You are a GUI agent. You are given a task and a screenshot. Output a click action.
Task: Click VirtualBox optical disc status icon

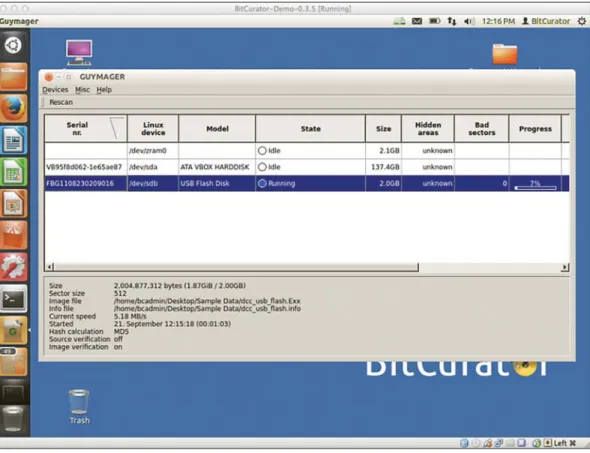[476, 443]
